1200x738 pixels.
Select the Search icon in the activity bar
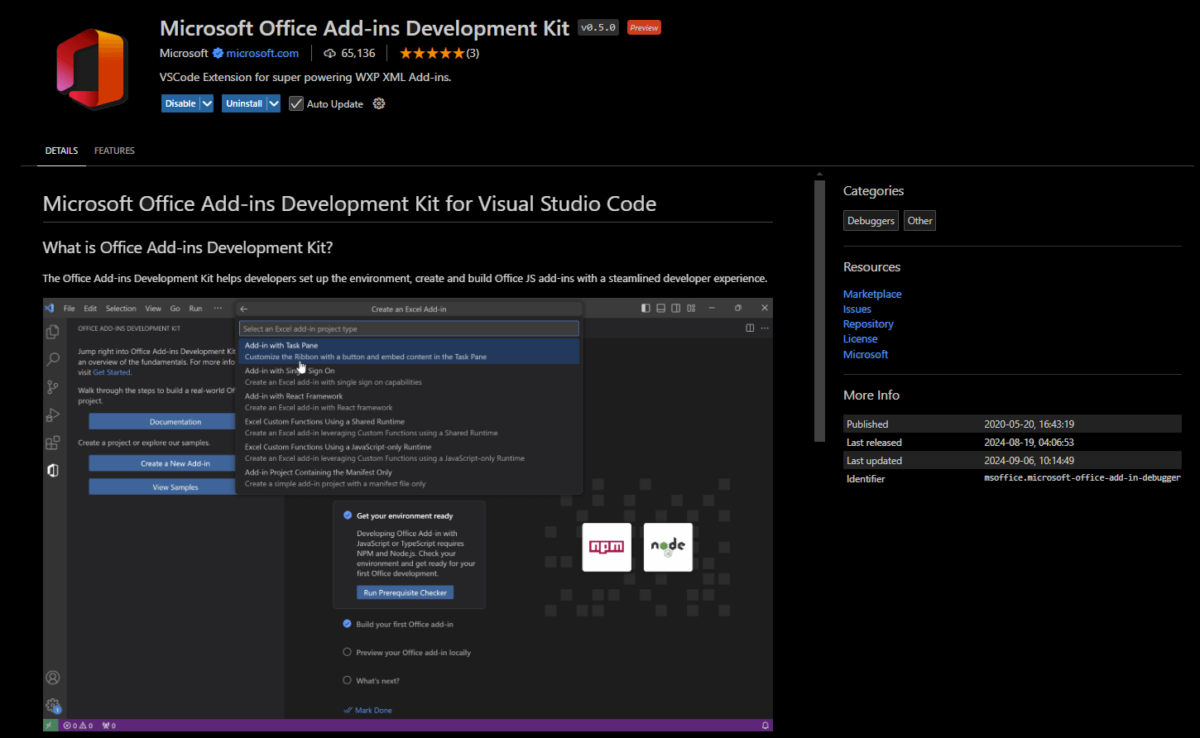click(x=53, y=359)
